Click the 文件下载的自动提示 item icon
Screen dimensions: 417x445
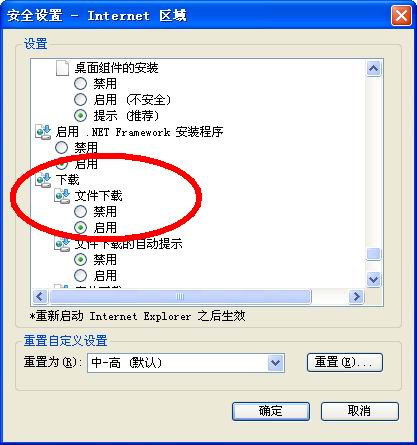pyautogui.click(x=62, y=244)
